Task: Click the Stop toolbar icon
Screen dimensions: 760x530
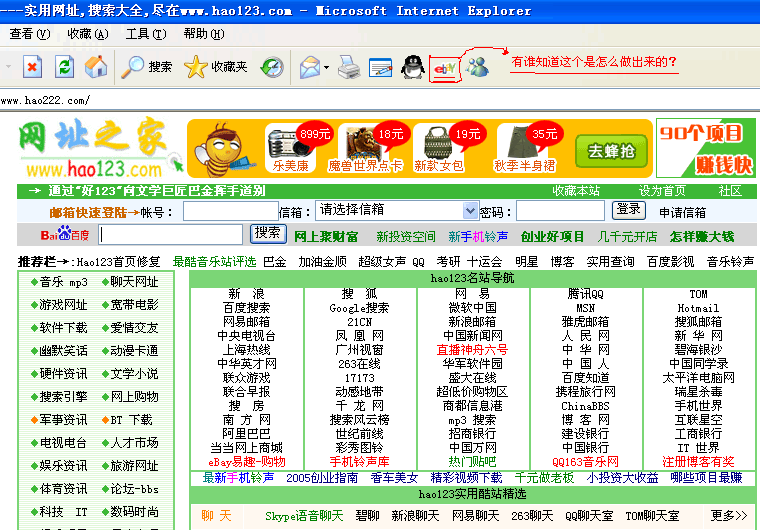Action: [32, 67]
